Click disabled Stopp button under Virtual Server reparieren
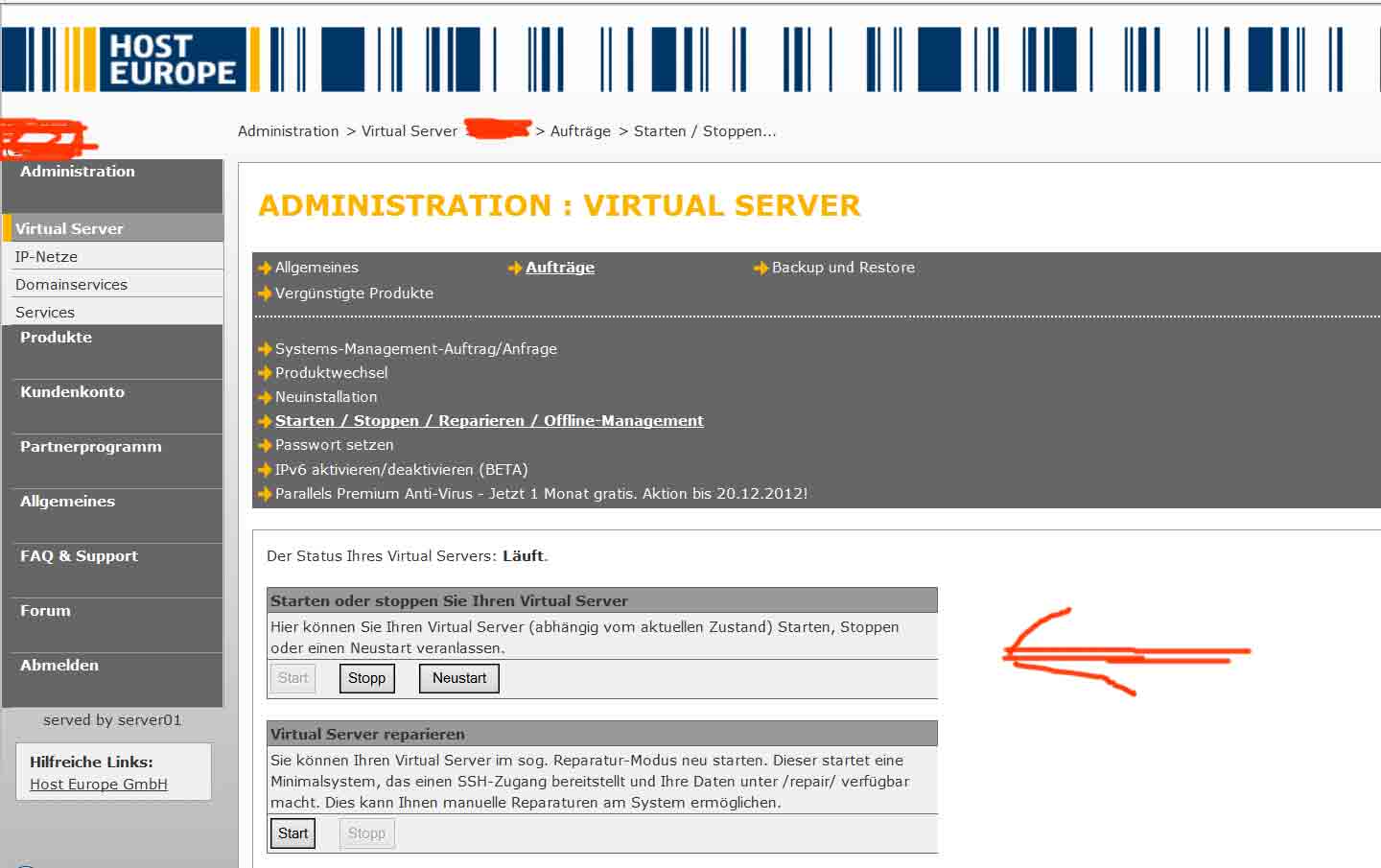 click(x=366, y=833)
